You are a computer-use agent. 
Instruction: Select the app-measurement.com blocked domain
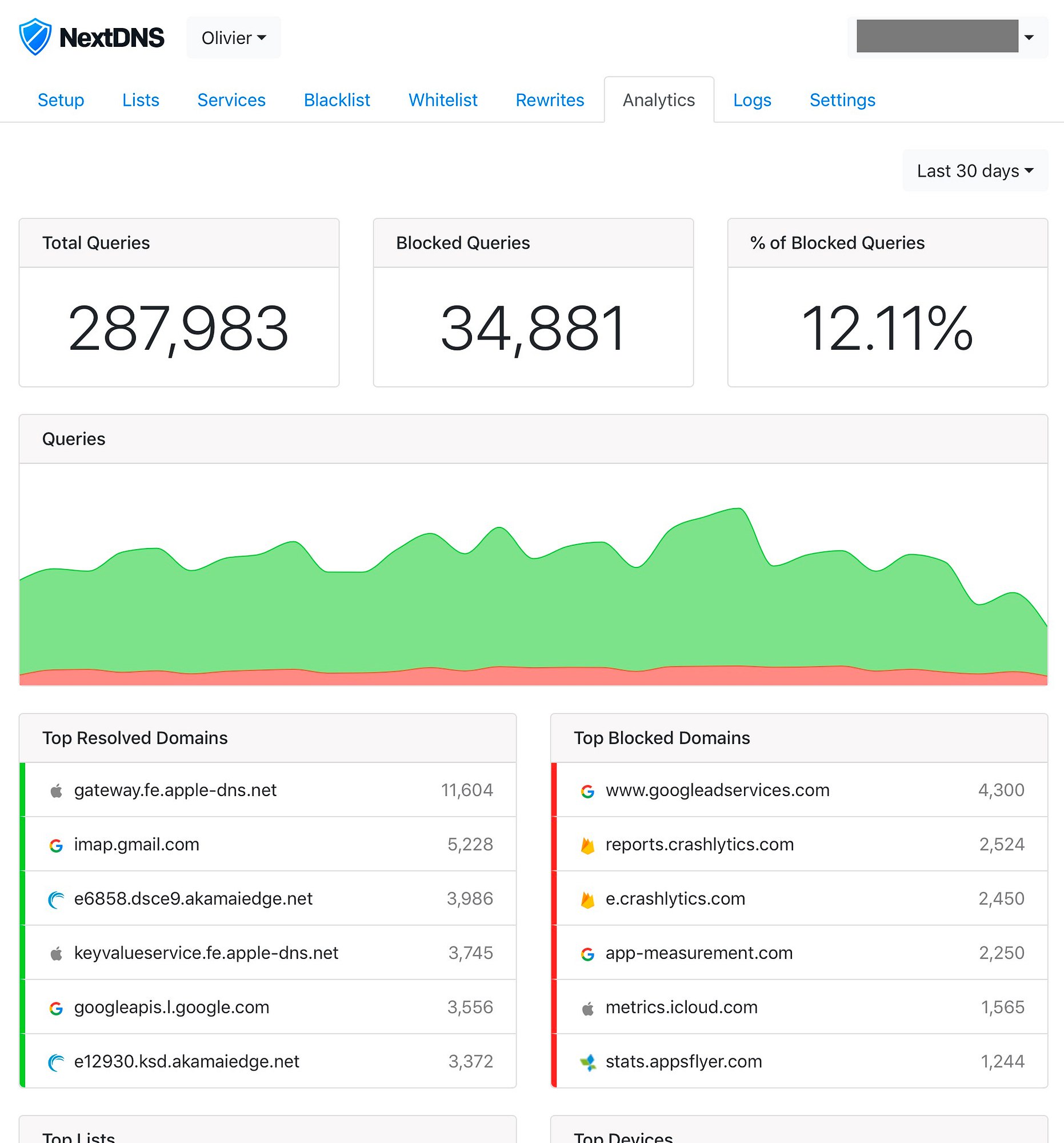click(699, 953)
